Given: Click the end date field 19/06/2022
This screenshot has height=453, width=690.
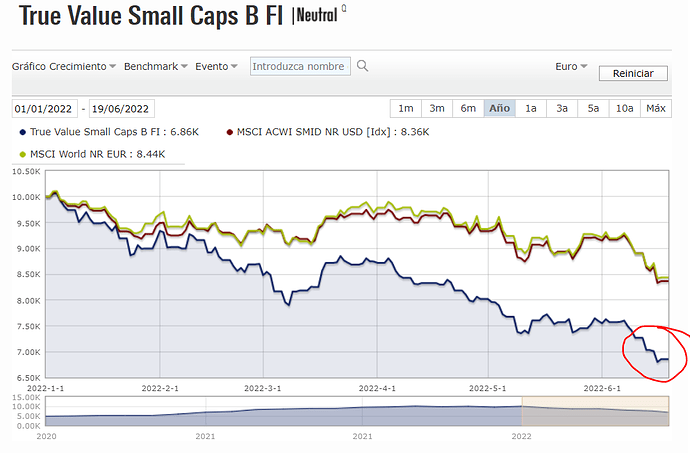Looking at the screenshot, I should coord(122,109).
